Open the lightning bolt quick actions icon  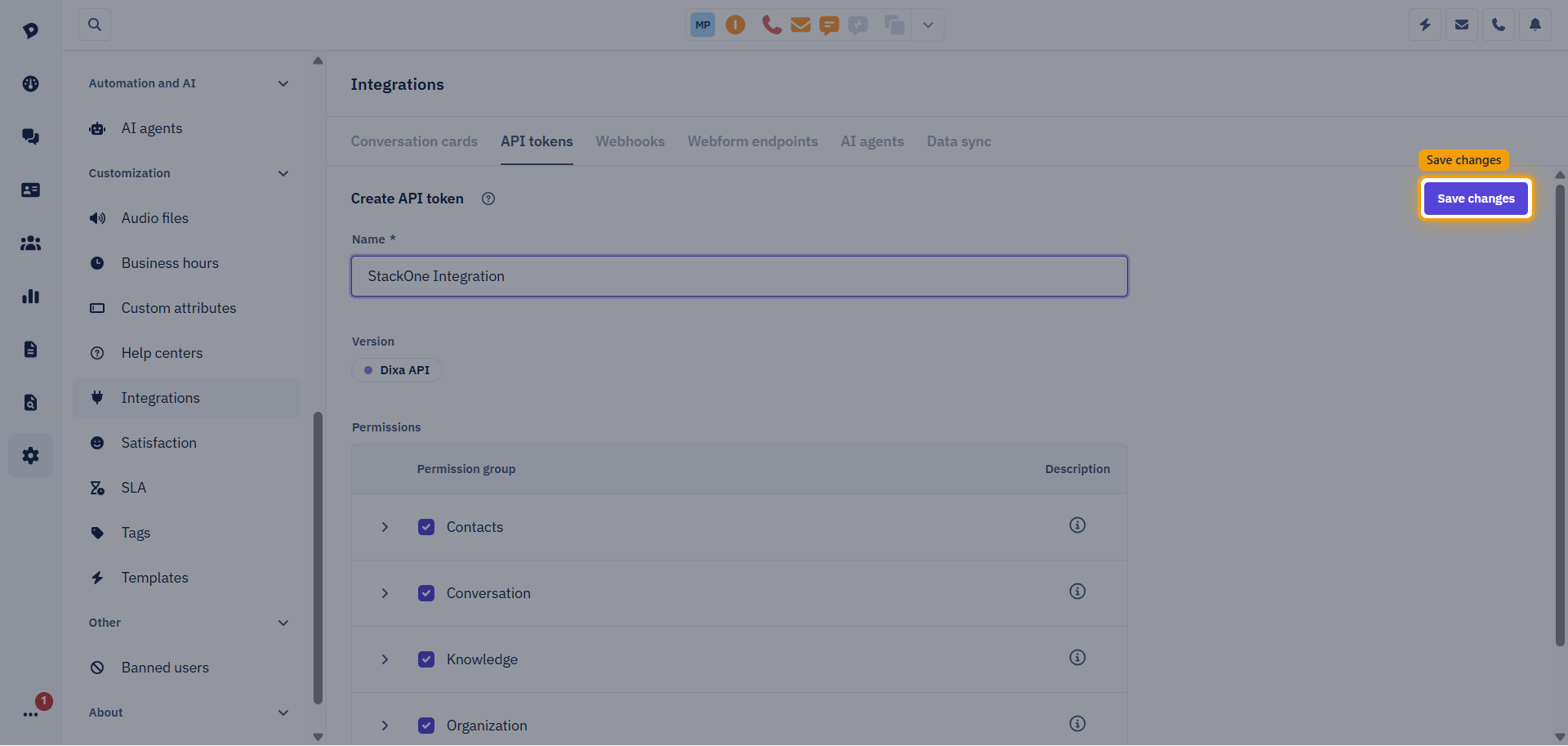point(1425,25)
